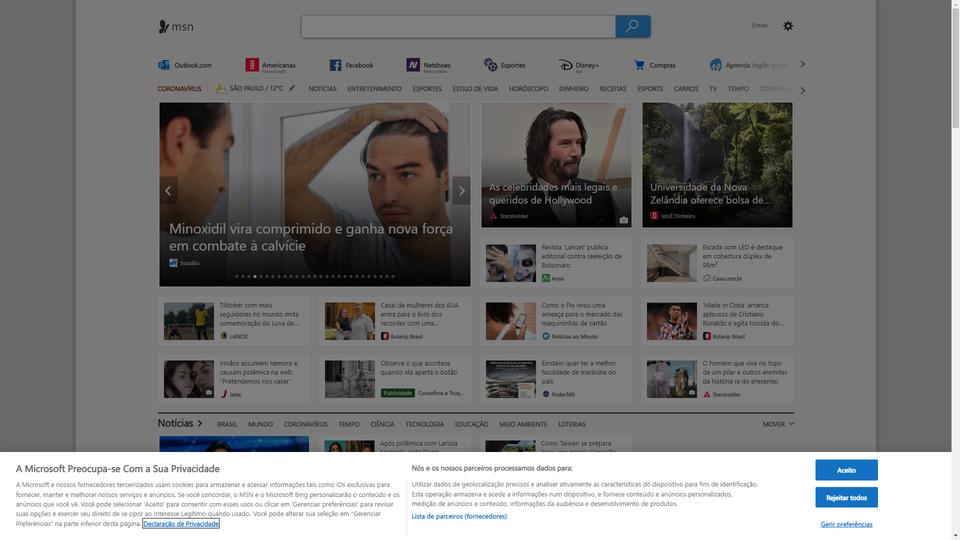Open the CORONAVÍRUS navigation item
The image size is (960, 540).
pos(179,89)
